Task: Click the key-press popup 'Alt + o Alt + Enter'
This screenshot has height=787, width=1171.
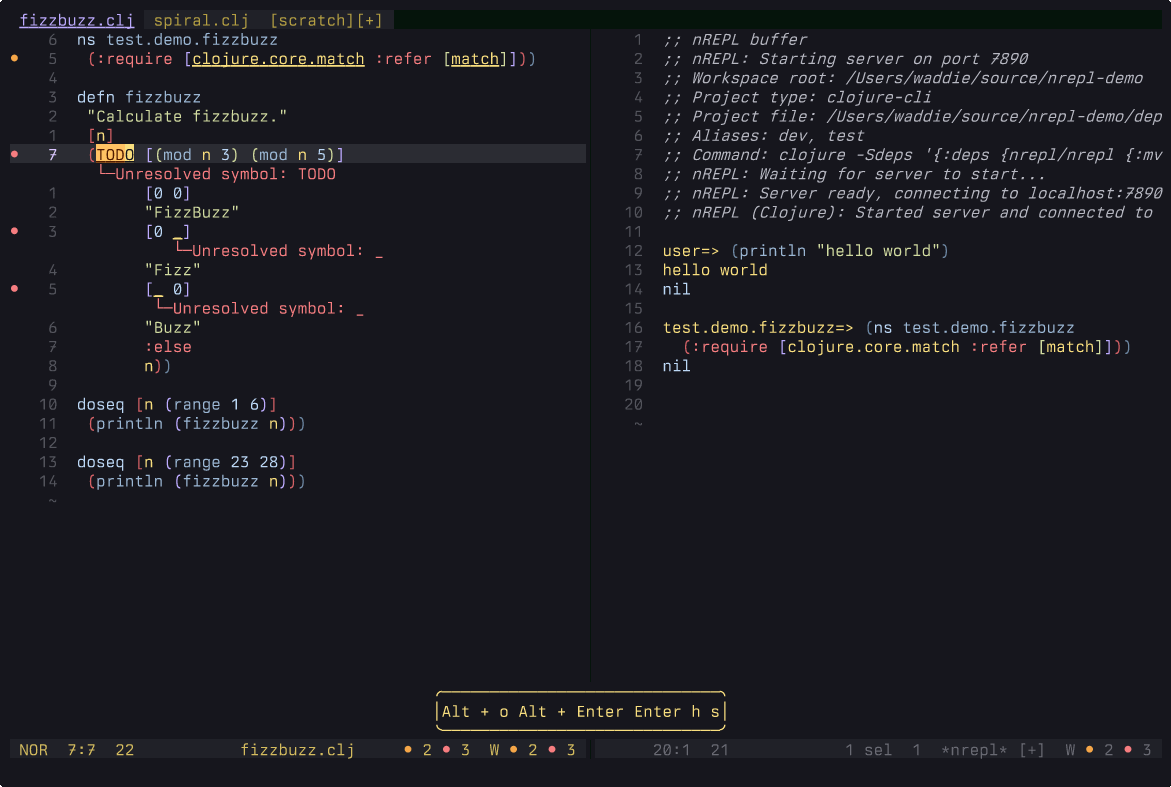Action: point(580,712)
